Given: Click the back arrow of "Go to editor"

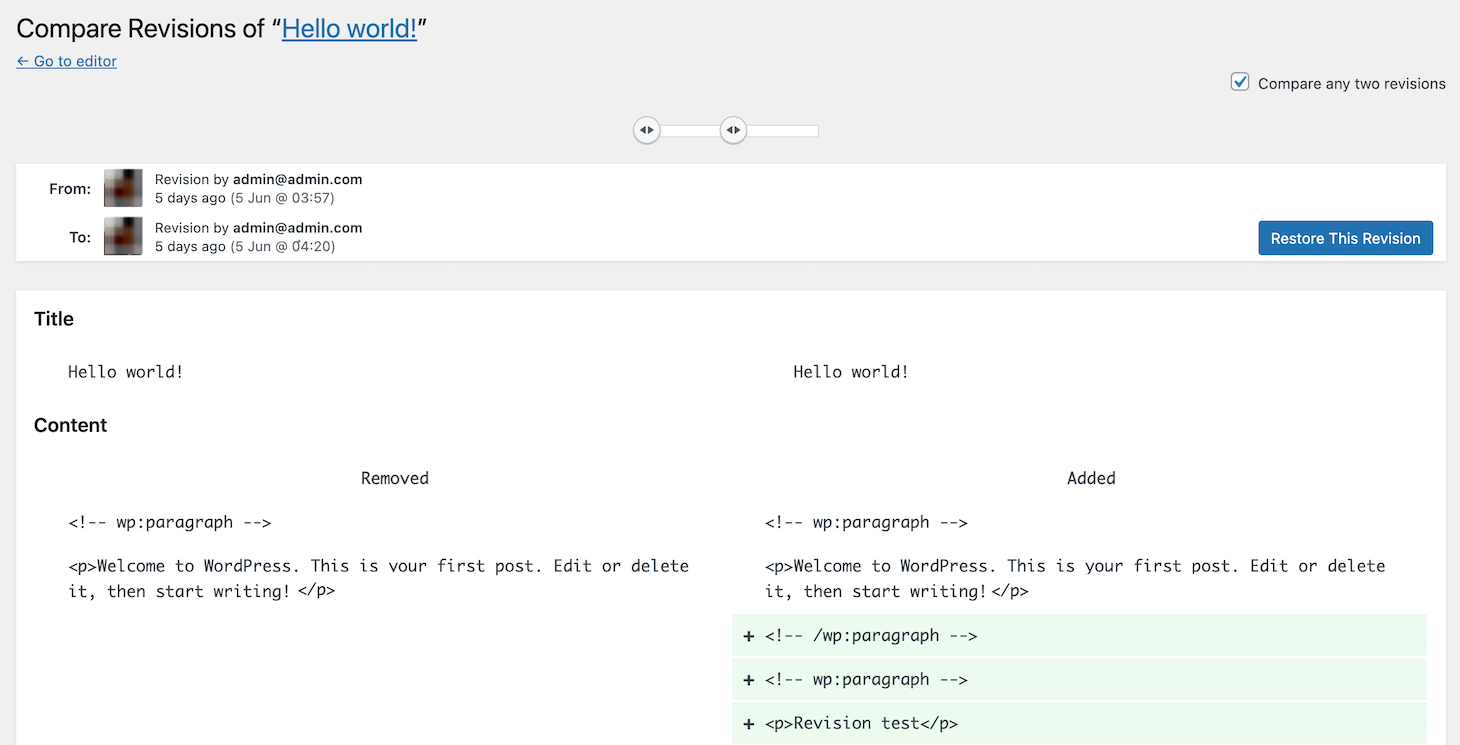Looking at the screenshot, I should (x=21, y=61).
